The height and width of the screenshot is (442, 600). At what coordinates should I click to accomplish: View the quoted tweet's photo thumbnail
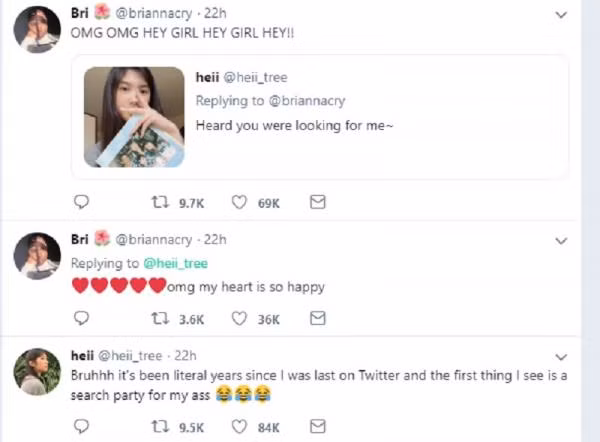coord(134,117)
